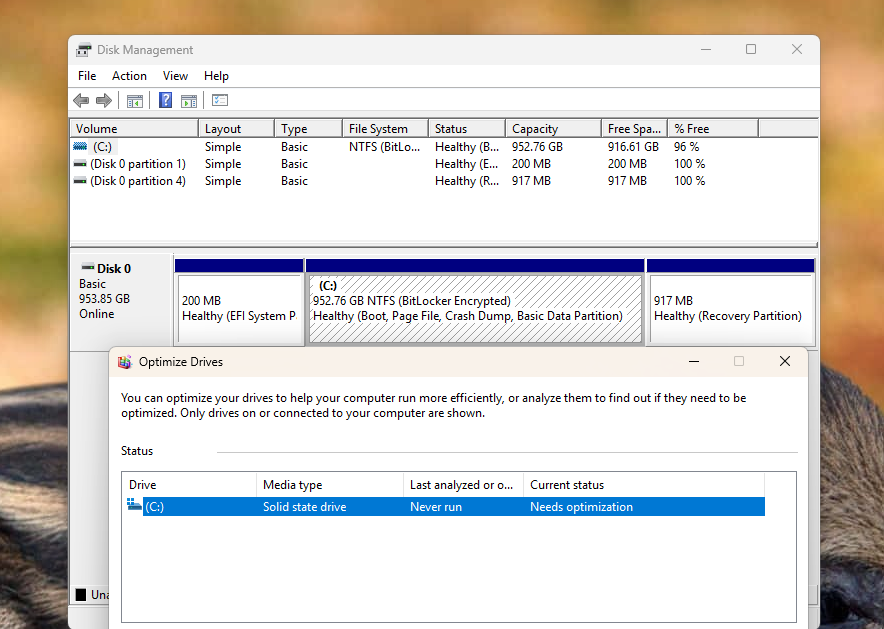884x629 pixels.
Task: Sort by the File System column header
Action: [x=385, y=129]
